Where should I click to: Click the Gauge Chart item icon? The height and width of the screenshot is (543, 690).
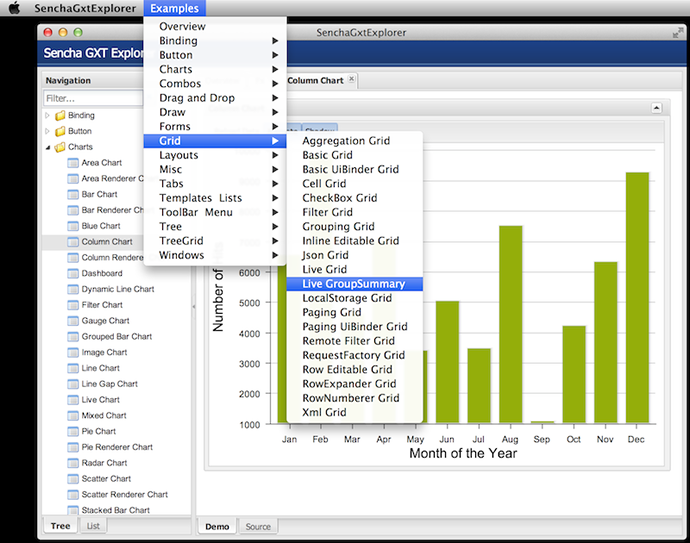73,321
